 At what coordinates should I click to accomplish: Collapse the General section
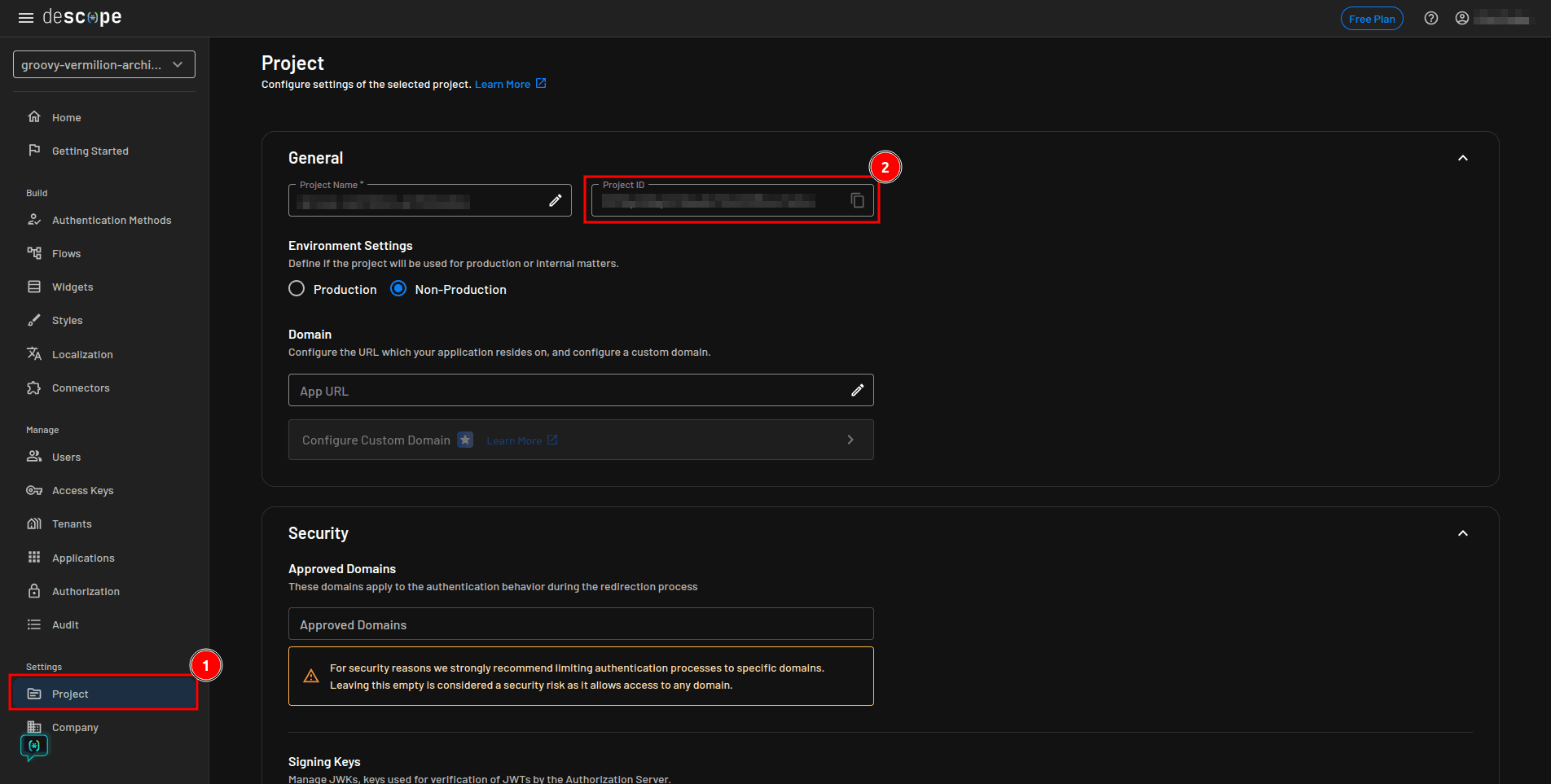click(x=1462, y=158)
